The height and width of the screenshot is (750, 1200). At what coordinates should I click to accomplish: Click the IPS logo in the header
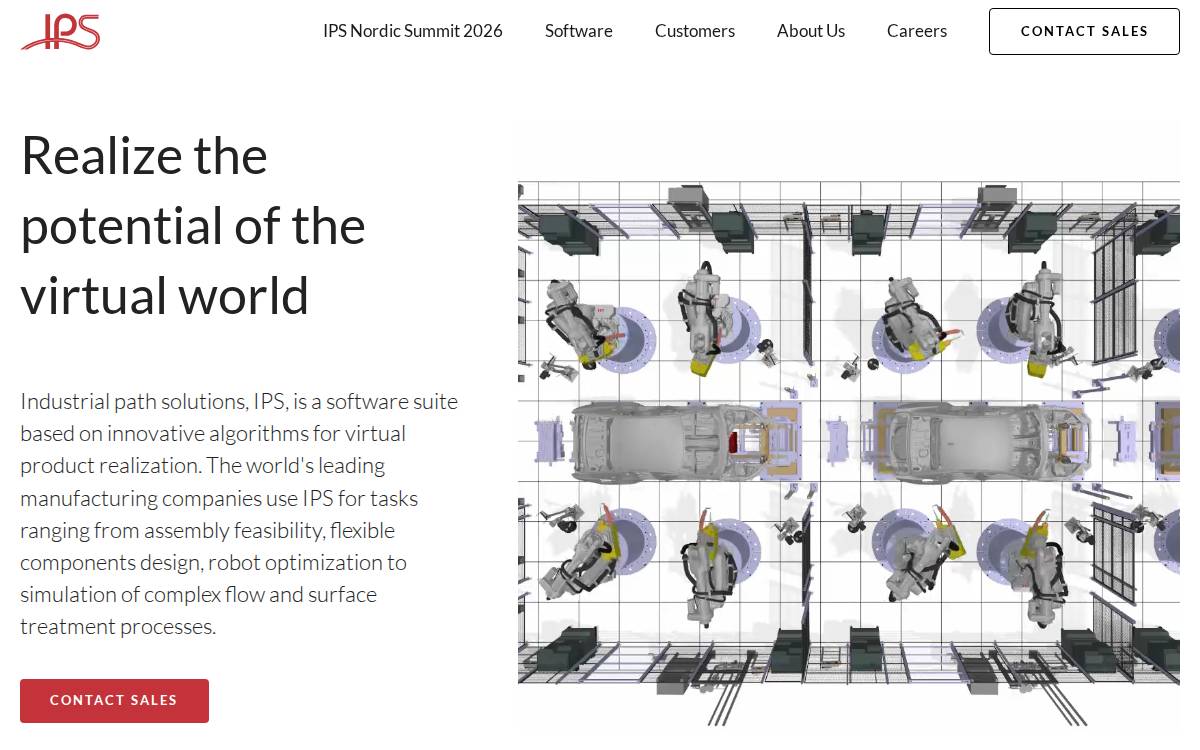pyautogui.click(x=60, y=31)
